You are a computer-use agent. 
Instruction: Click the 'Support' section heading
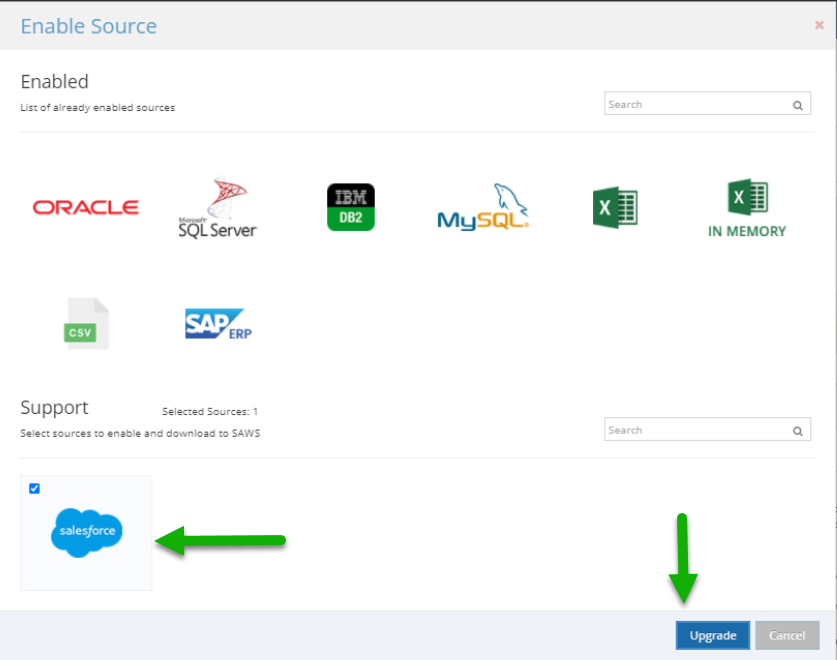click(x=54, y=408)
